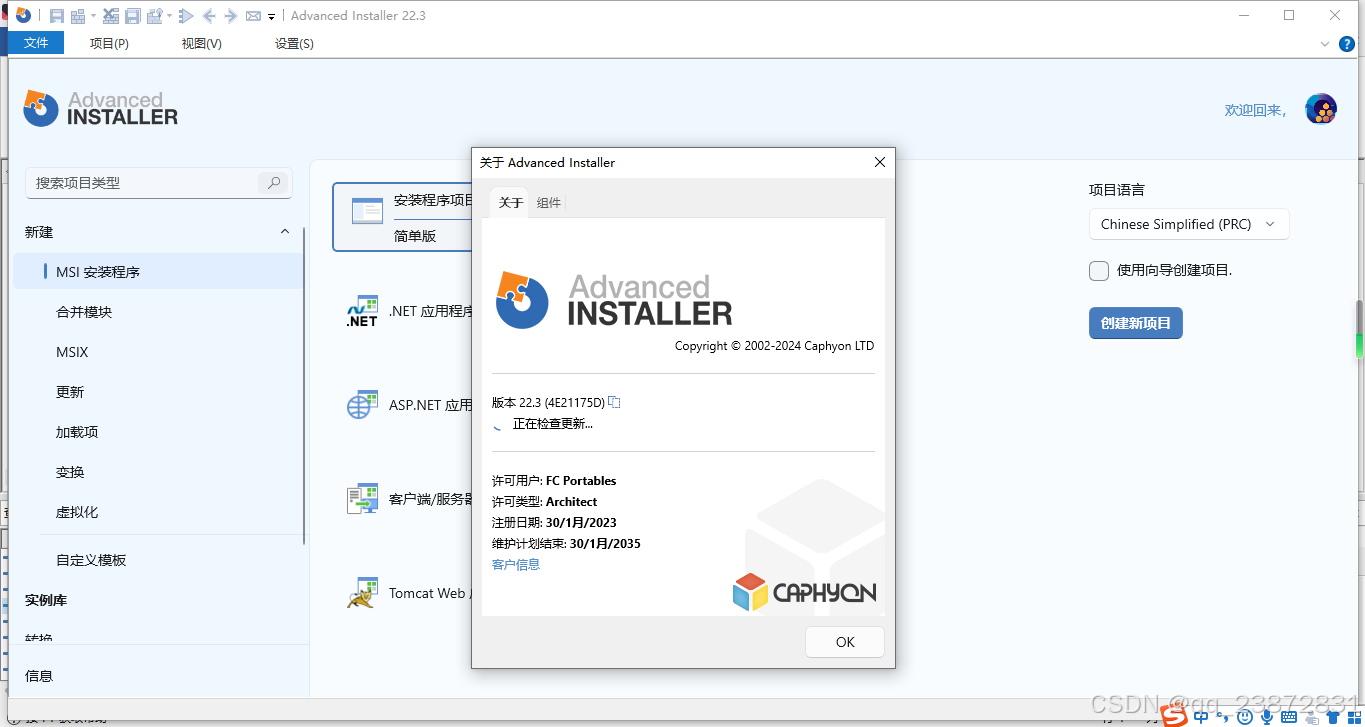
Task: Open the Sogou soft keyboard icon
Action: click(x=1289, y=717)
